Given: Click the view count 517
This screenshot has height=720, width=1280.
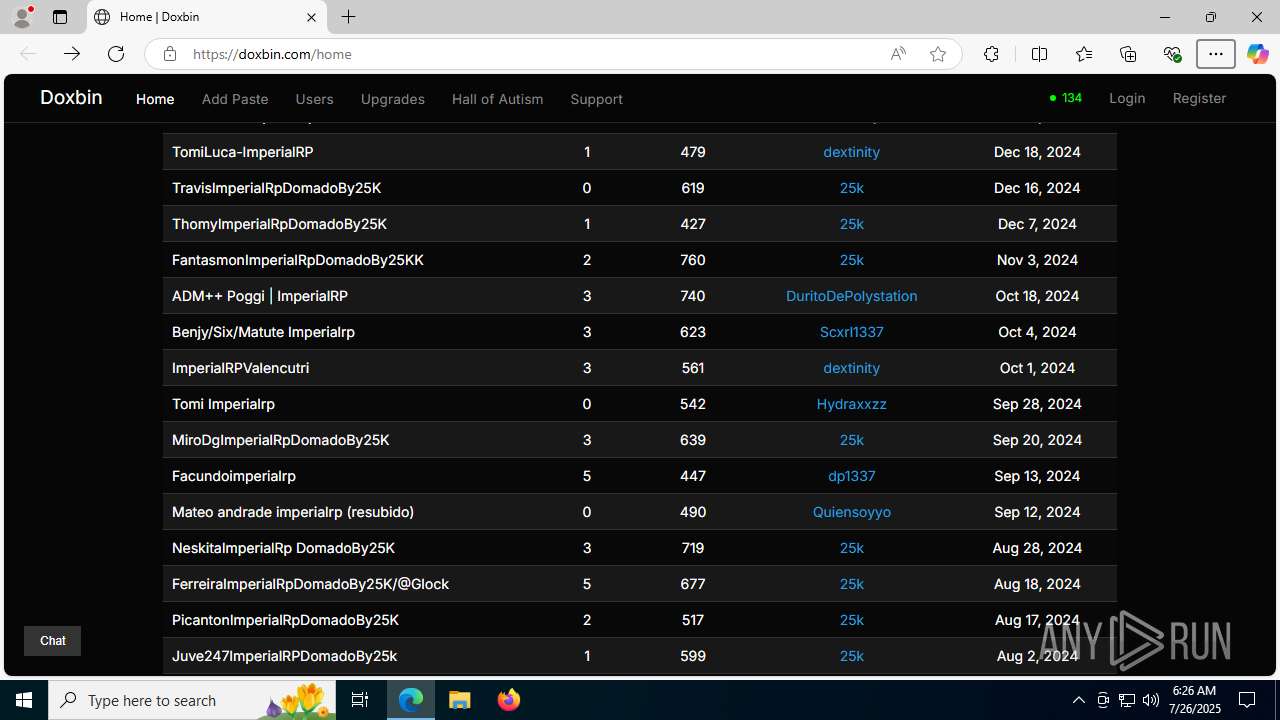Looking at the screenshot, I should (x=692, y=620).
